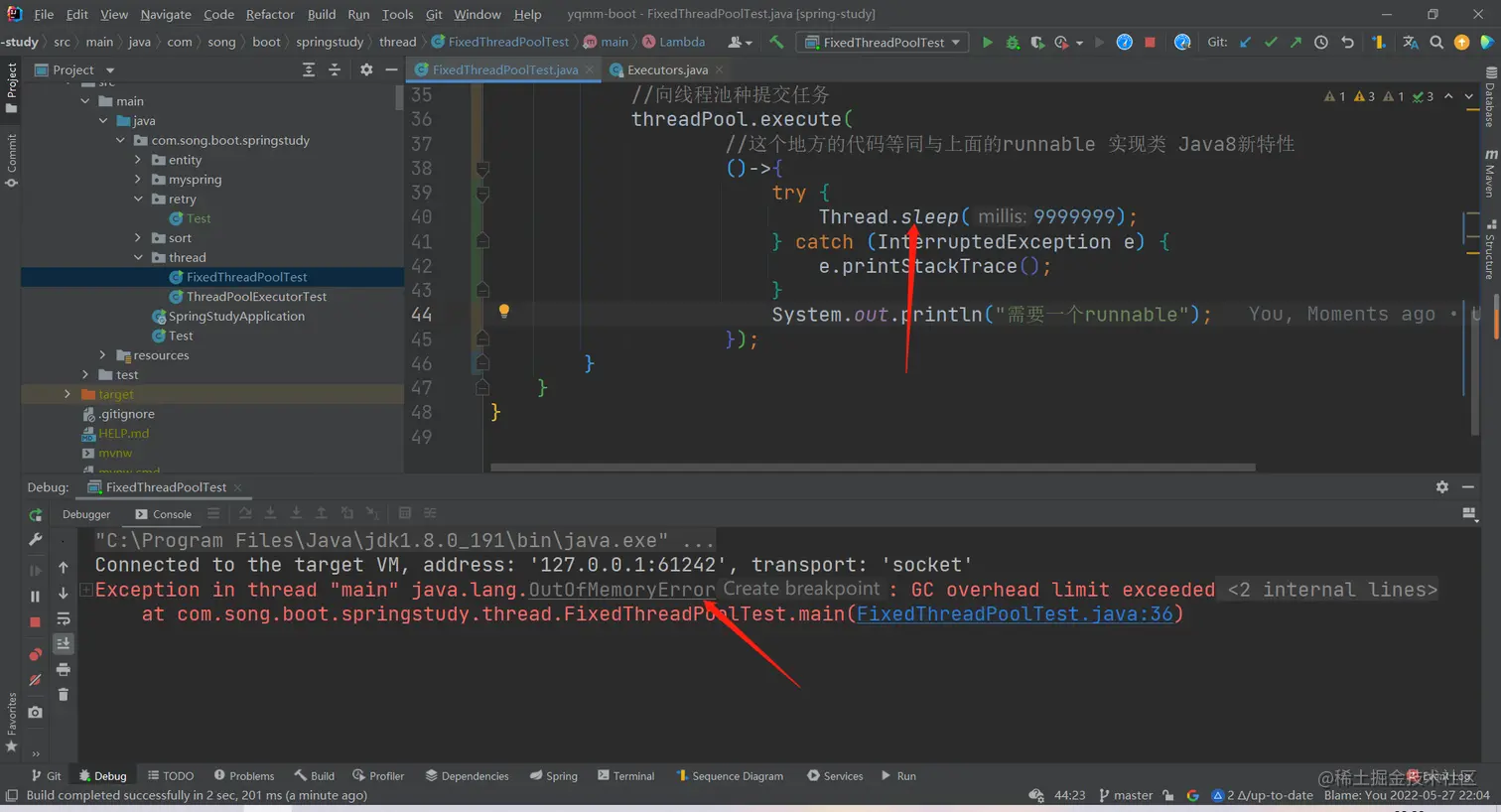Pause the program in the Debug panel
Image resolution: width=1501 pixels, height=812 pixels.
(x=36, y=597)
